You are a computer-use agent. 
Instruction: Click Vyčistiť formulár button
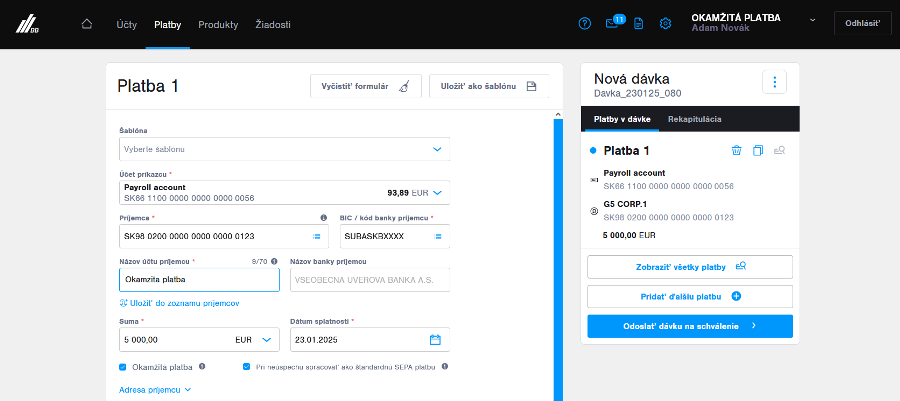pyautogui.click(x=366, y=86)
